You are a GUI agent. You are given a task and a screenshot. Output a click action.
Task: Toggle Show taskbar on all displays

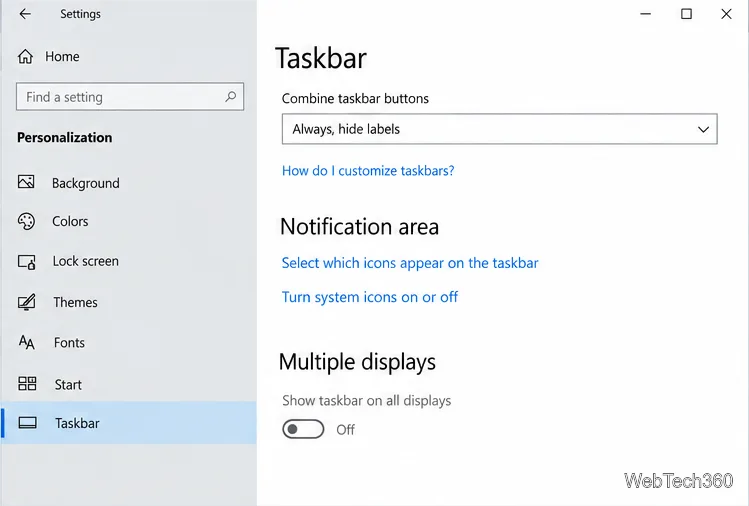pos(303,429)
